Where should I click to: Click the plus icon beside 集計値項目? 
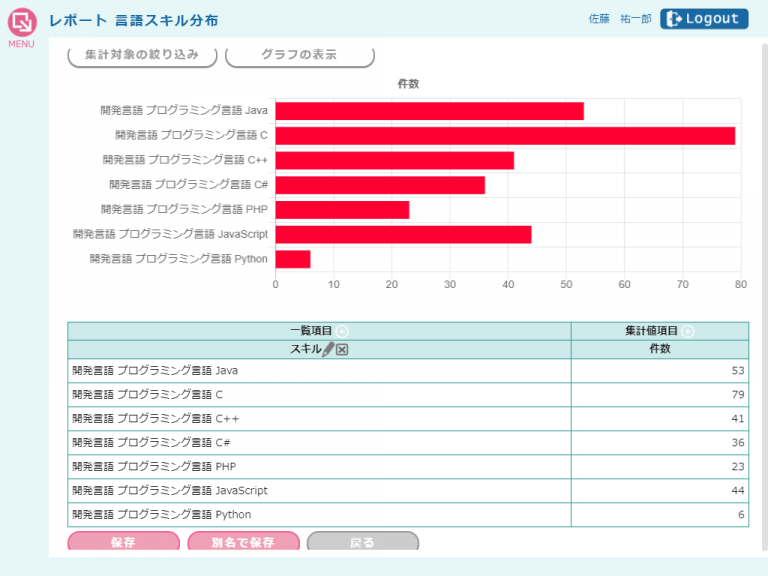(688, 331)
